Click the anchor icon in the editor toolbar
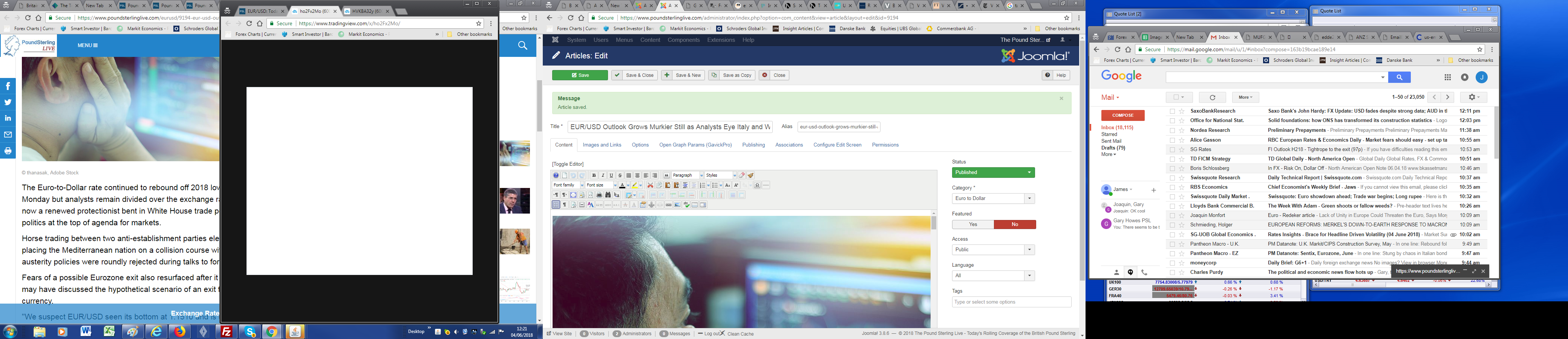This screenshot has height=339, width=1568. (x=651, y=205)
